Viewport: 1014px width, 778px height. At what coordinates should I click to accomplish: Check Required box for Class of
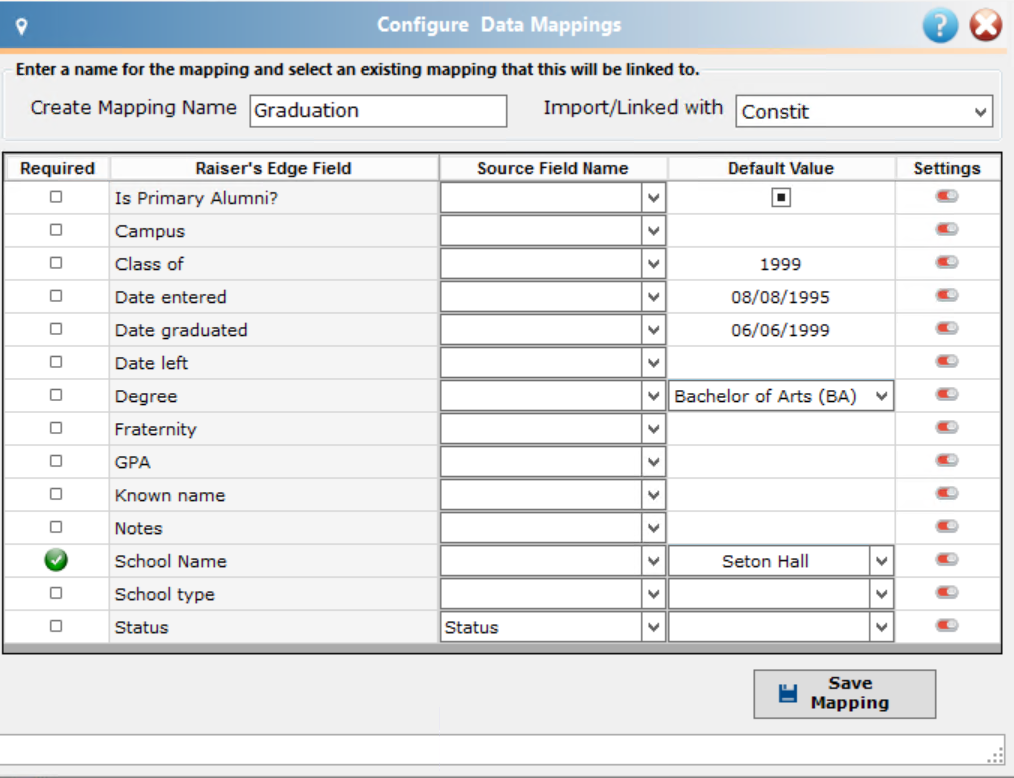coord(56,263)
